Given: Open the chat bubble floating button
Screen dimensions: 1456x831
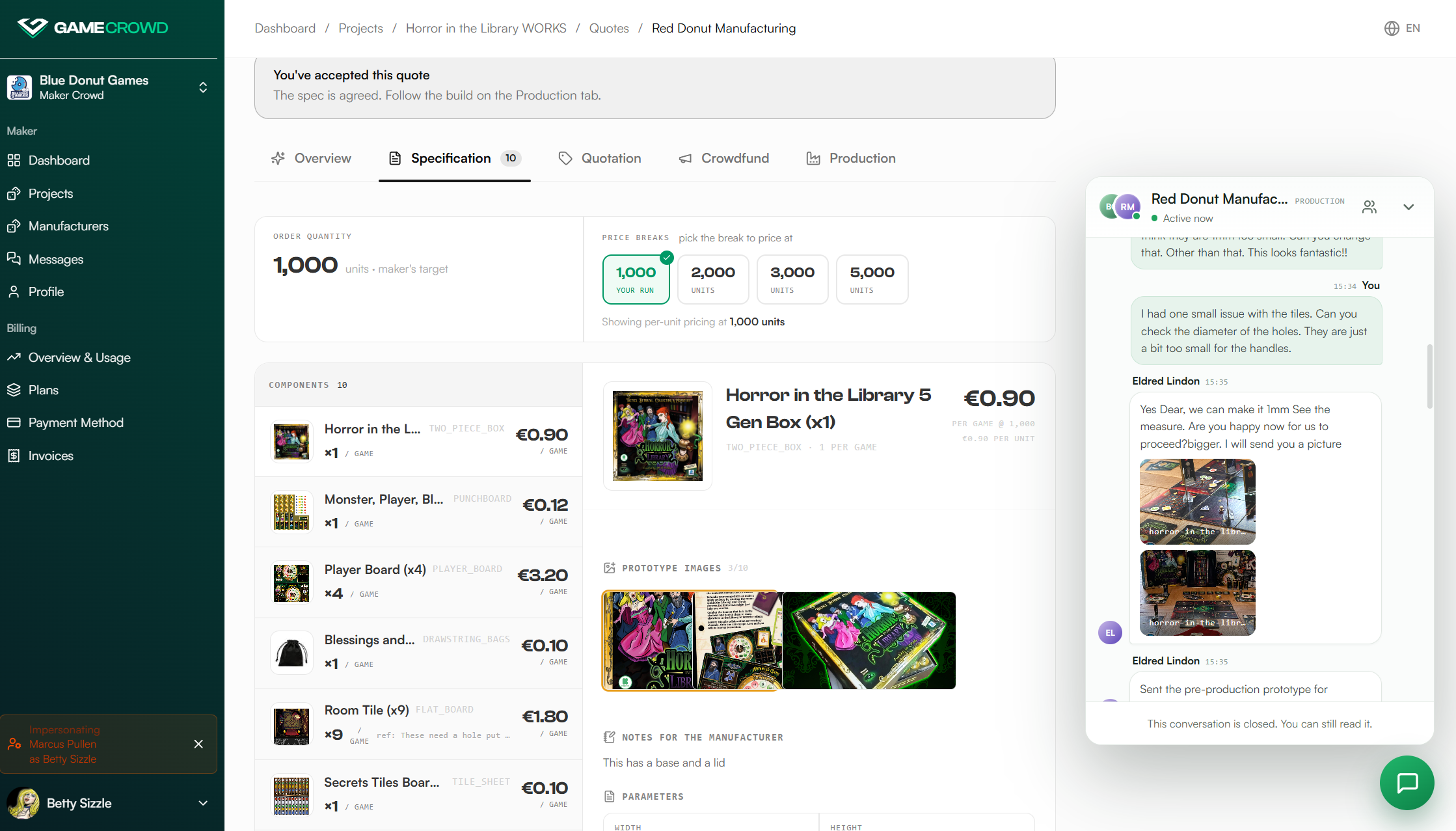Looking at the screenshot, I should [x=1407, y=782].
